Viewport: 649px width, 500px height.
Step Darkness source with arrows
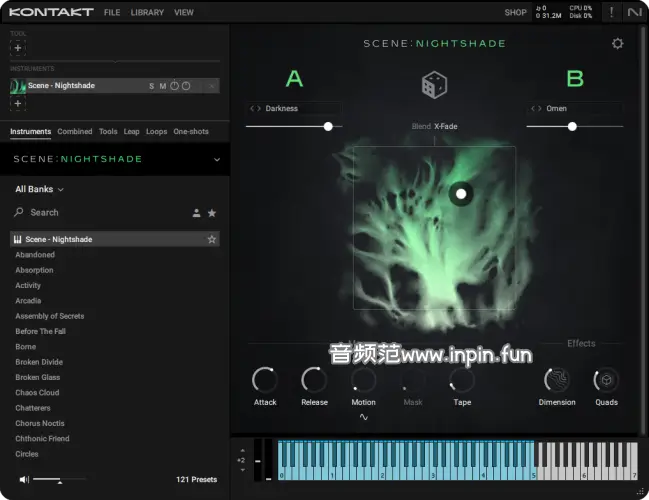pos(255,108)
